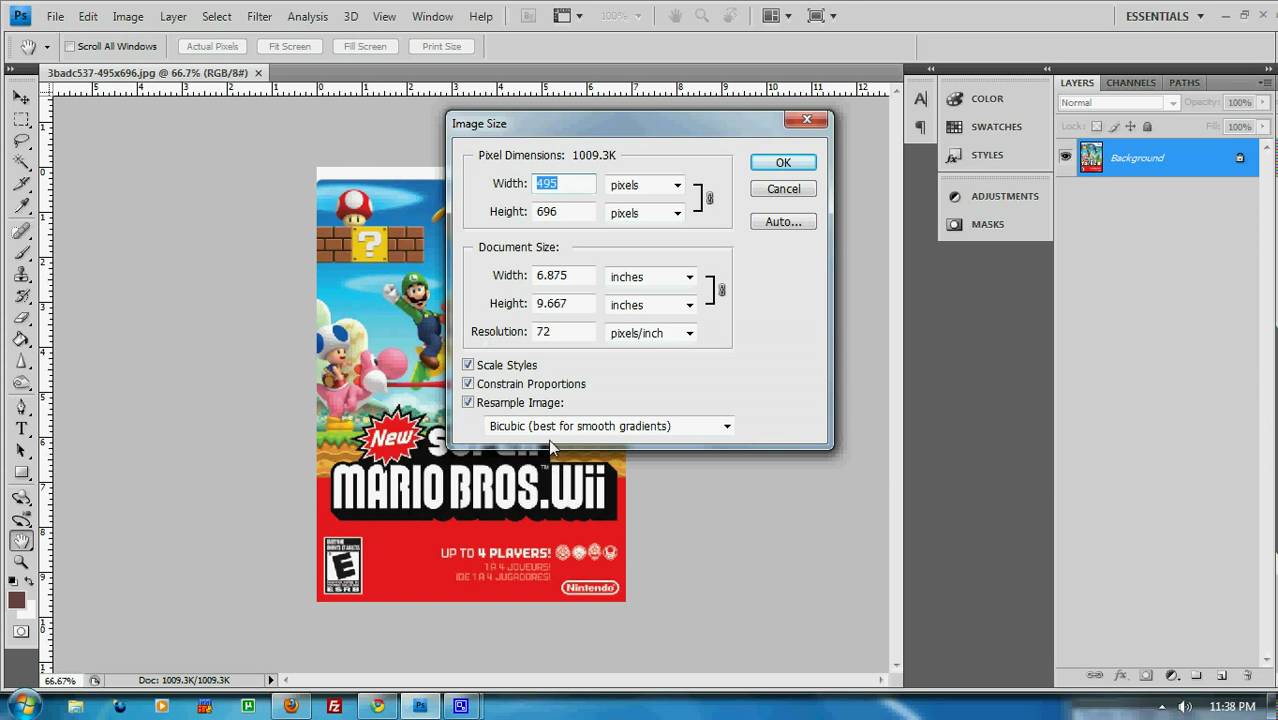
Task: Click Cancel in Image Size dialog
Action: click(783, 188)
